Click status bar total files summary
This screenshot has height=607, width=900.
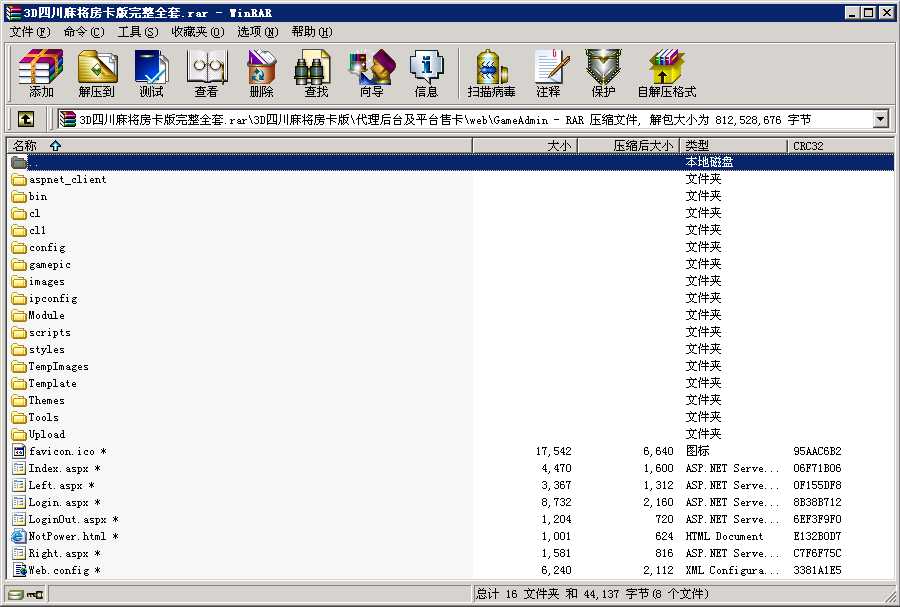pyautogui.click(x=592, y=594)
